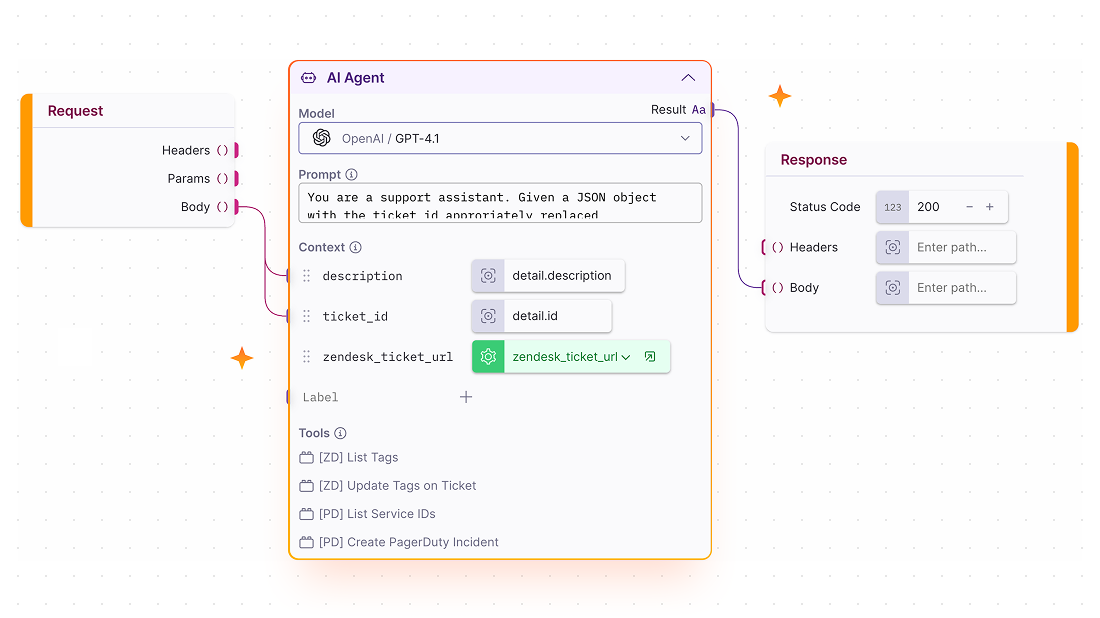Increase the Status Code value
This screenshot has width=1100, height=618.
990,207
